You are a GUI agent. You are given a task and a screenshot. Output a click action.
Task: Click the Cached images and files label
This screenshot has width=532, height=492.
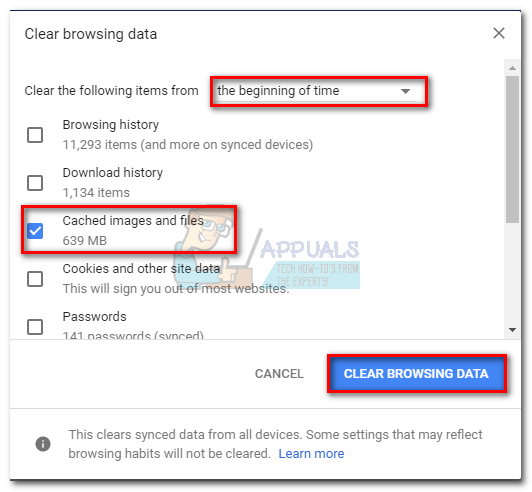click(133, 221)
